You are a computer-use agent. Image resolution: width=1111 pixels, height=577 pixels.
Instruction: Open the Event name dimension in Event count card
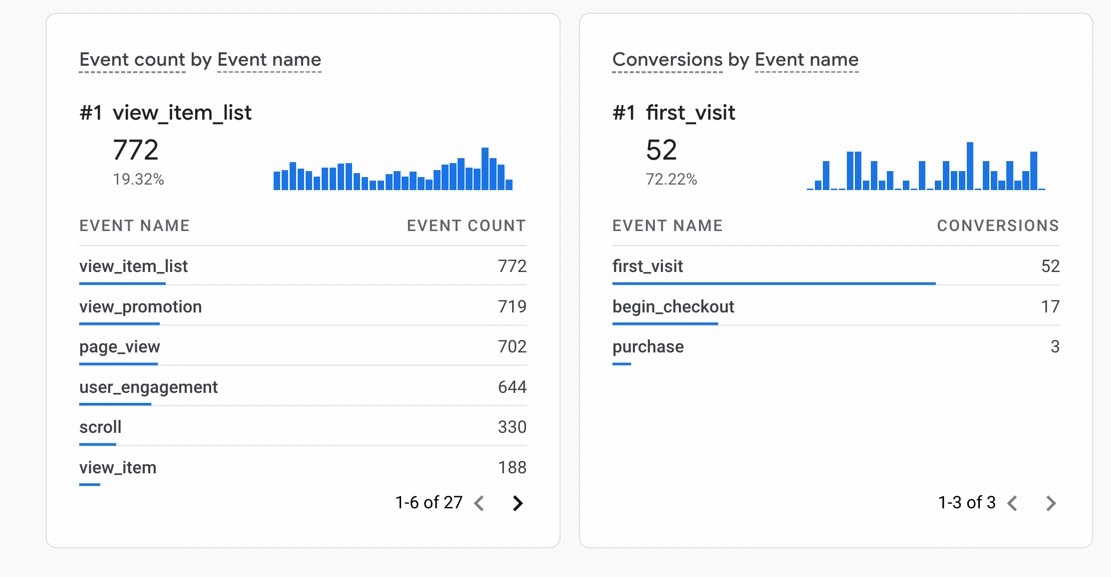[x=269, y=59]
